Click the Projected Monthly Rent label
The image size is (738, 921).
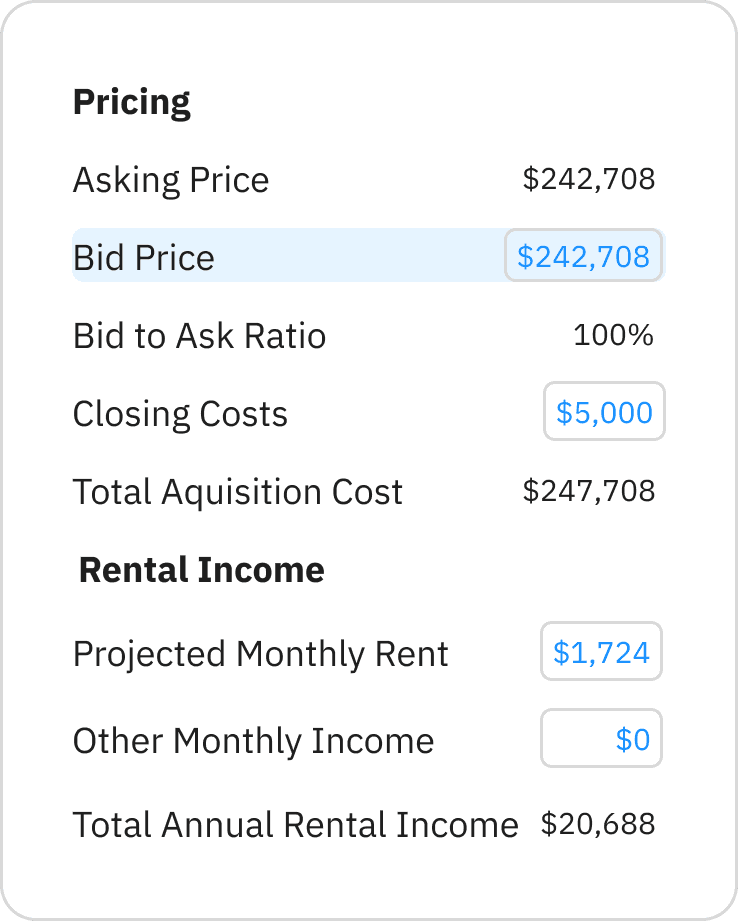click(x=260, y=653)
